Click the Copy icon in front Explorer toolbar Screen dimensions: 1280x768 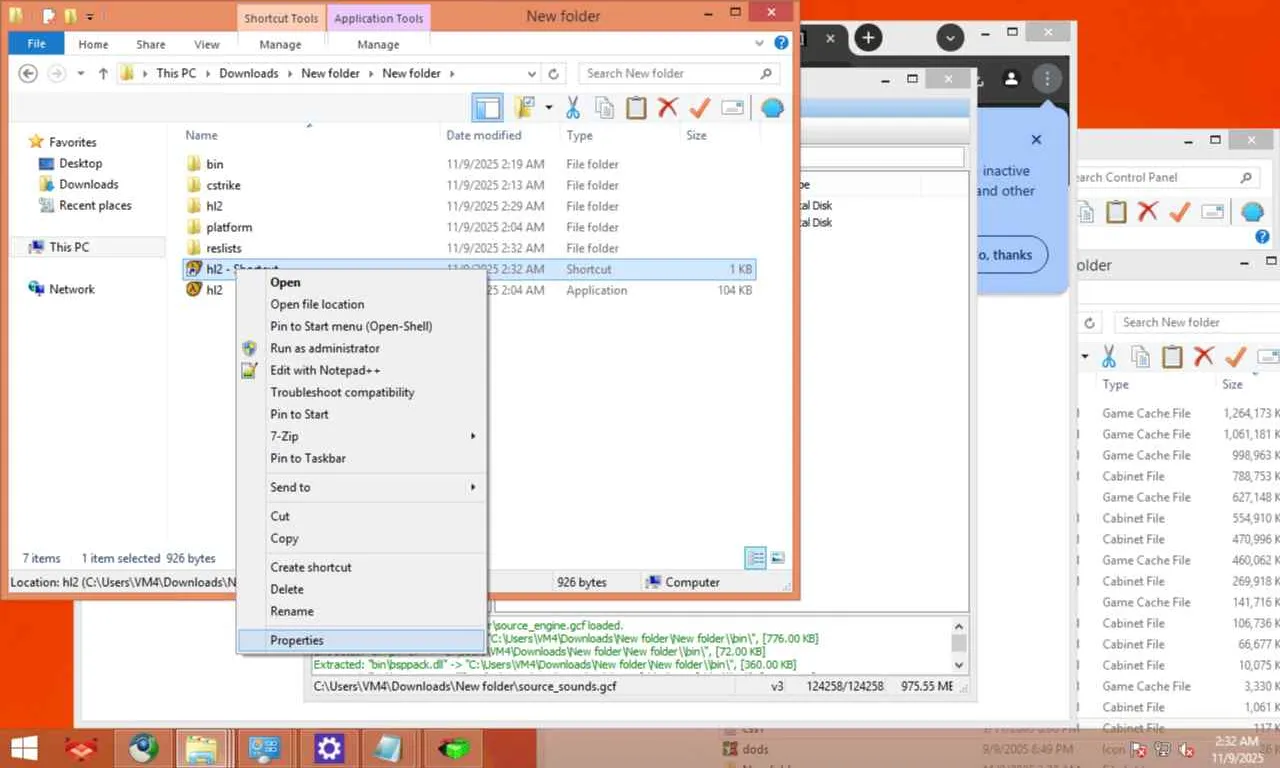604,107
